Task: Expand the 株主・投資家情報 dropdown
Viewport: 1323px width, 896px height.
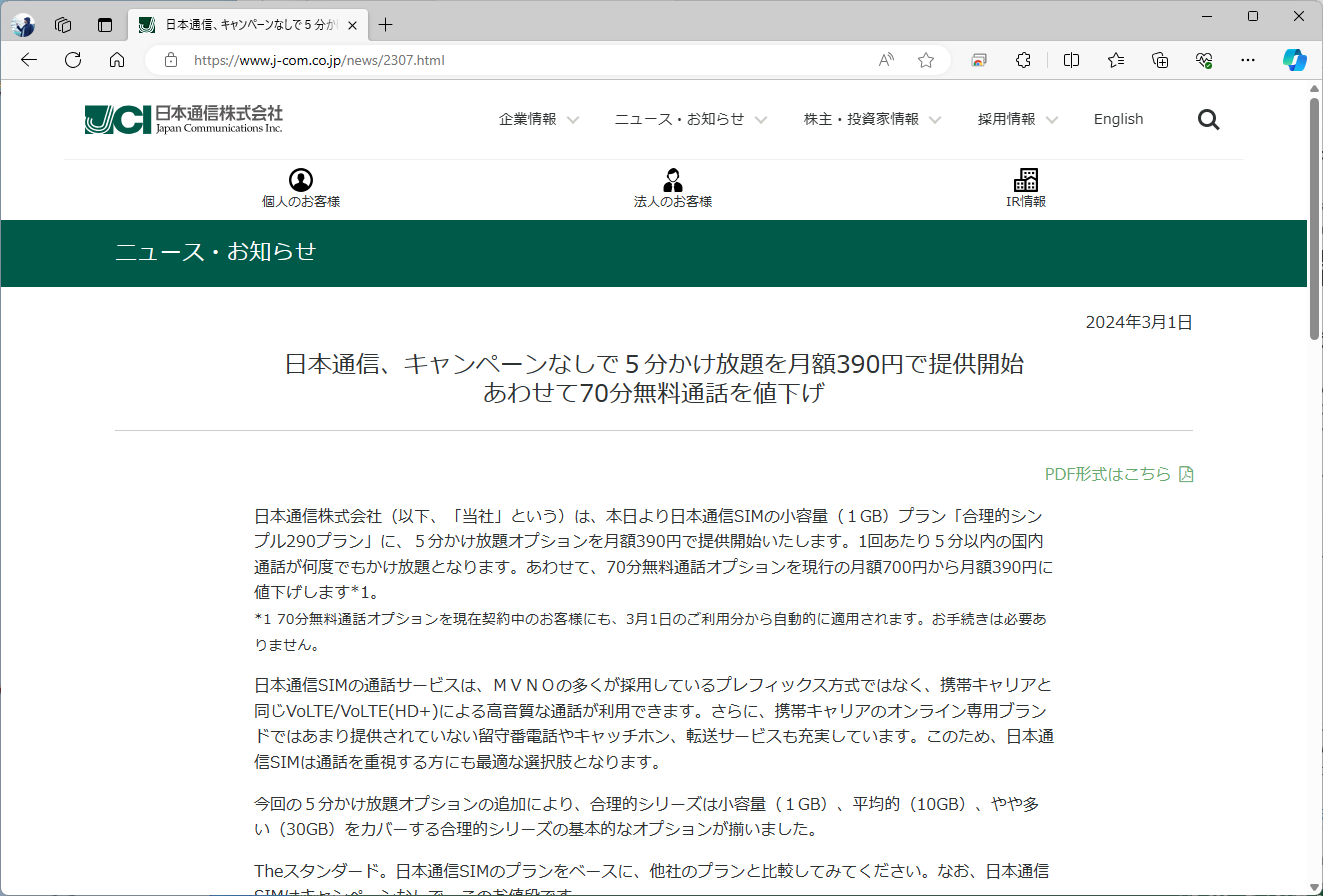Action: 870,118
